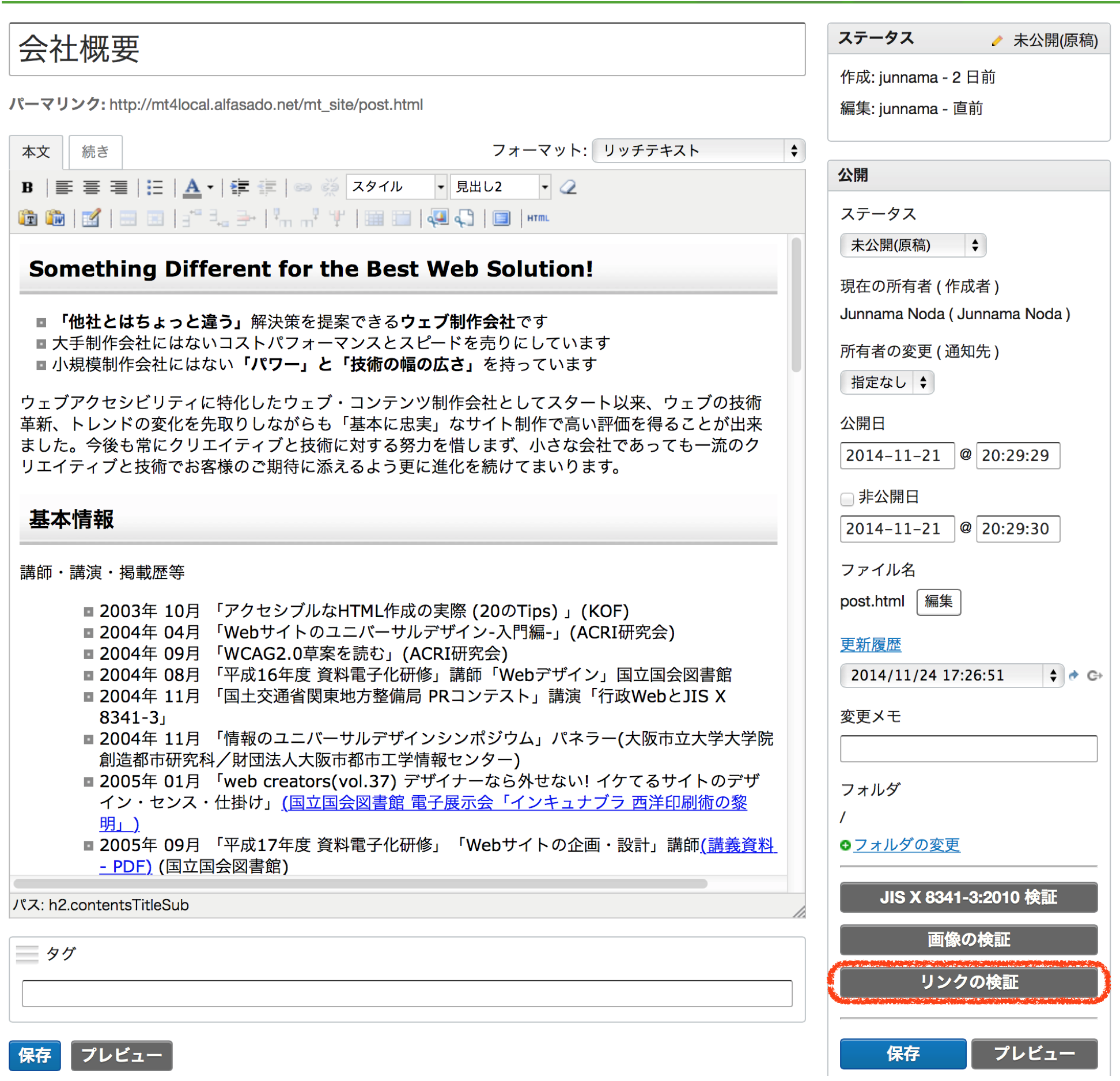Increase indent using the indent icon
1120x1081 pixels.
(x=238, y=187)
